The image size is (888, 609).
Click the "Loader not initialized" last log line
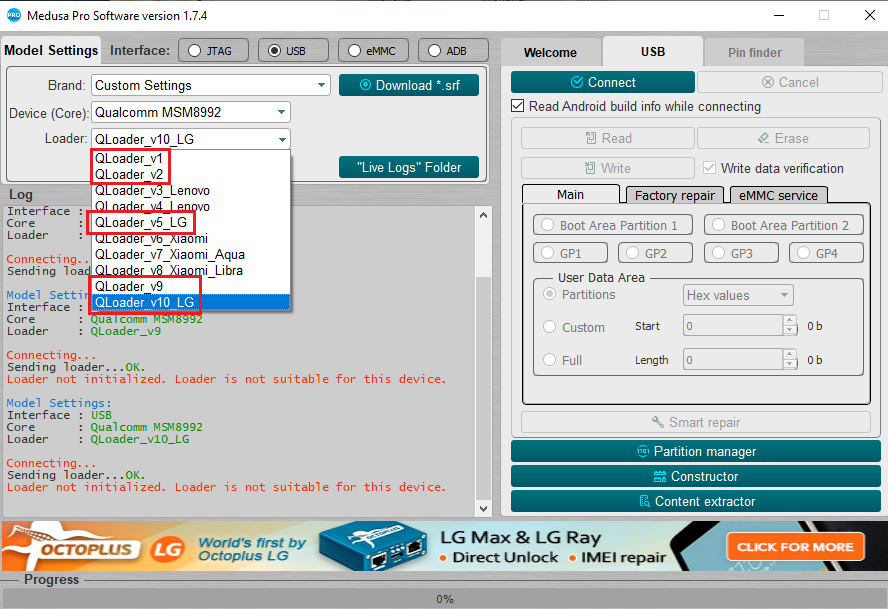[x=226, y=487]
